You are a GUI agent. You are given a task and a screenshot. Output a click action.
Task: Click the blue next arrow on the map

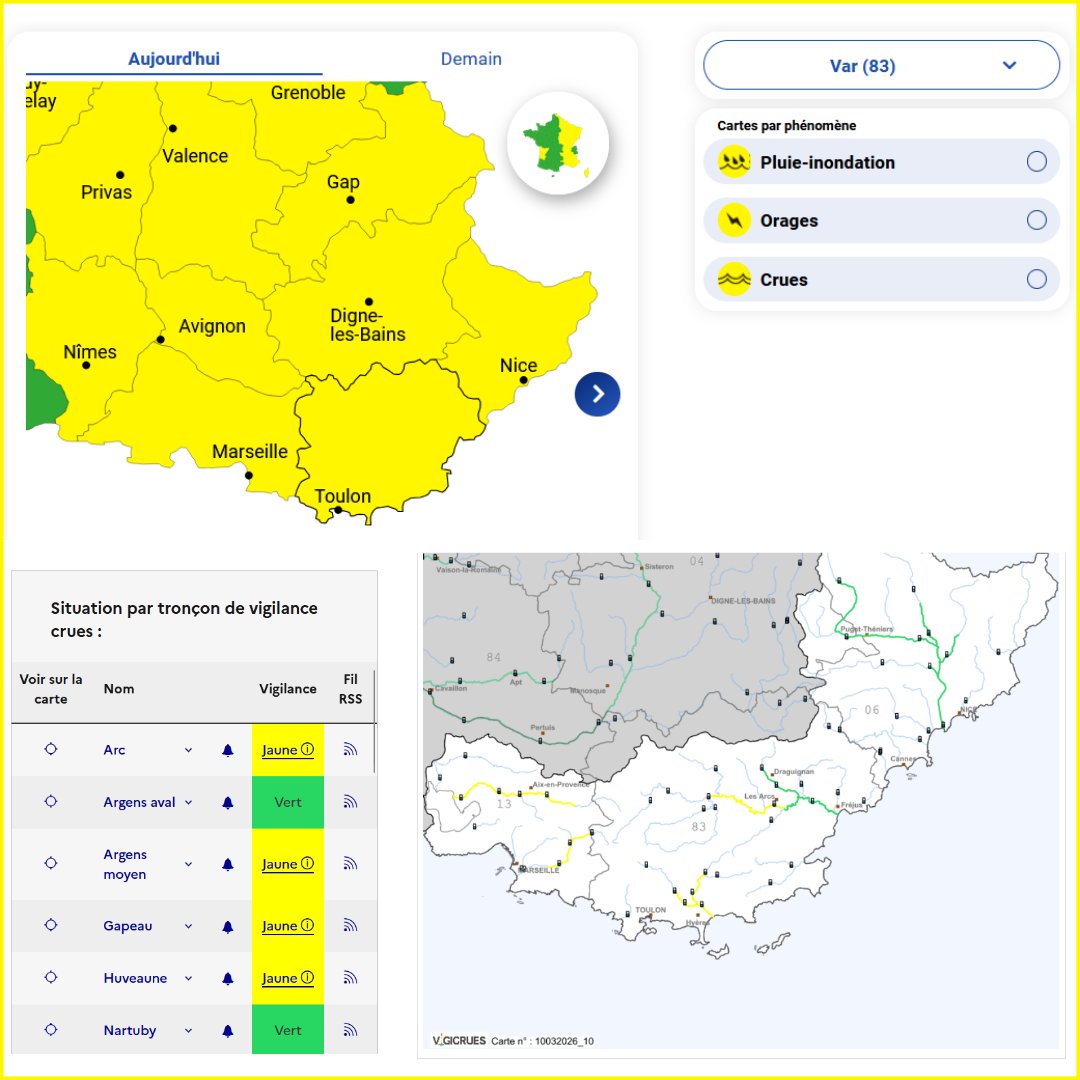click(x=598, y=394)
